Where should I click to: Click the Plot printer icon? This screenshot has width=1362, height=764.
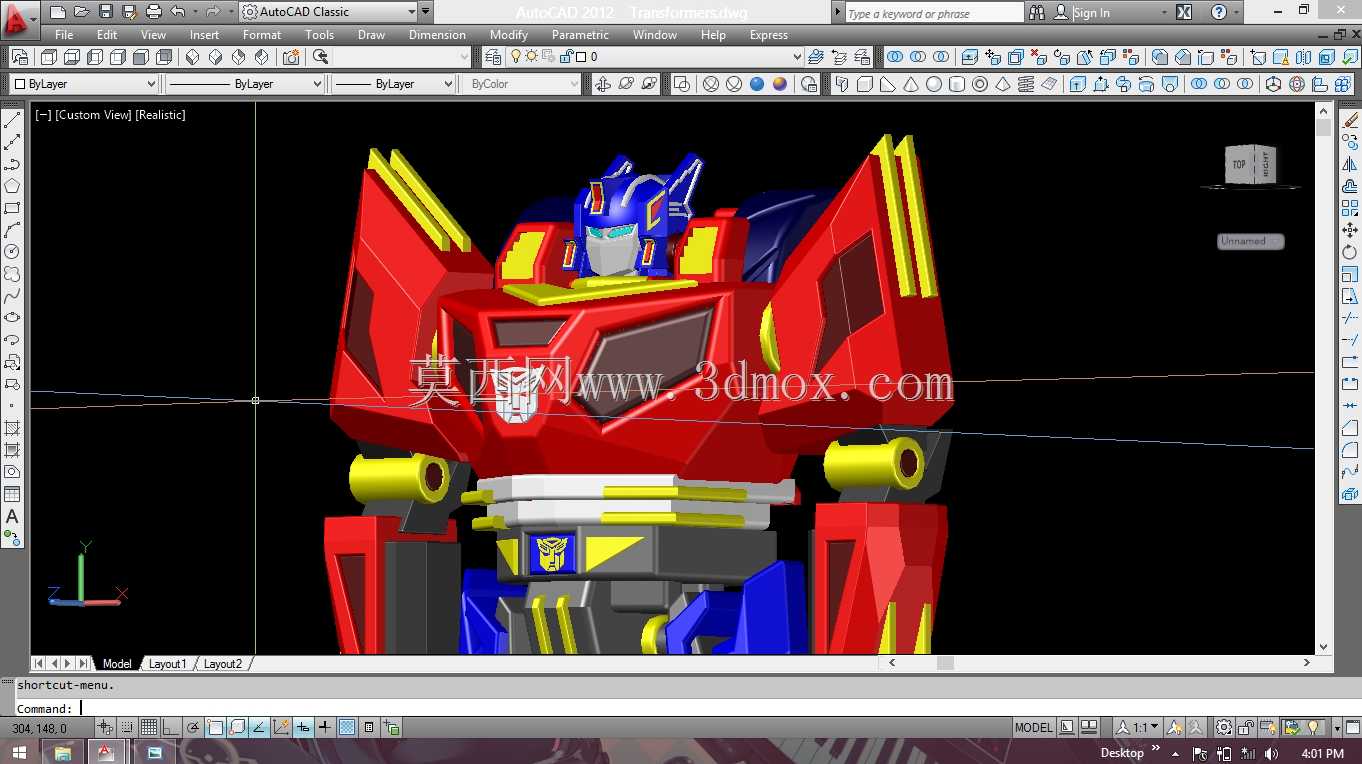tap(153, 12)
